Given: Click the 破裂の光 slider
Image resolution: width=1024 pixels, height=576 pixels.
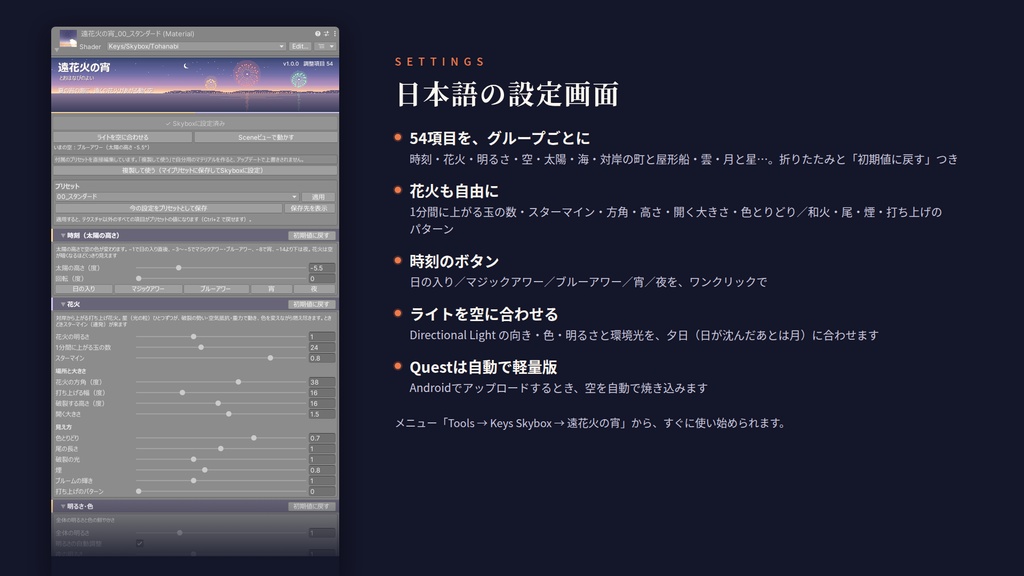Looking at the screenshot, I should coord(221,459).
